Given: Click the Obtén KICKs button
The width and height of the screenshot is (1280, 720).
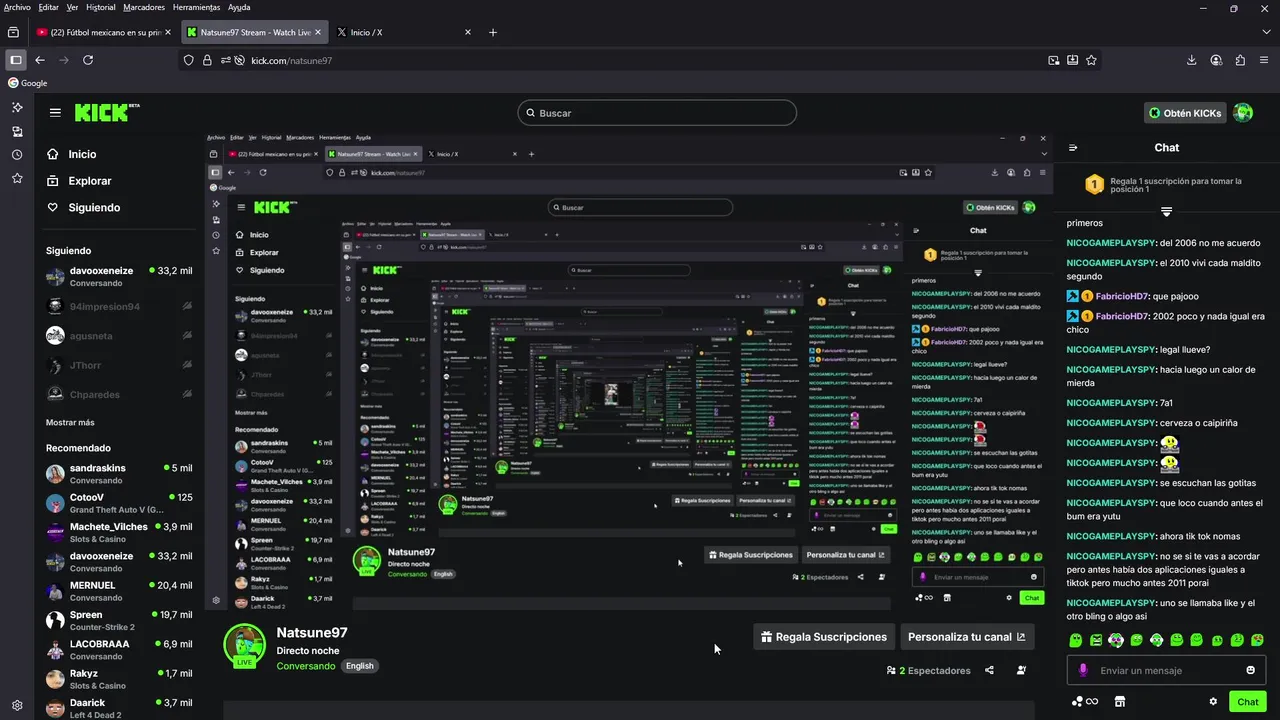Looking at the screenshot, I should click(1186, 113).
